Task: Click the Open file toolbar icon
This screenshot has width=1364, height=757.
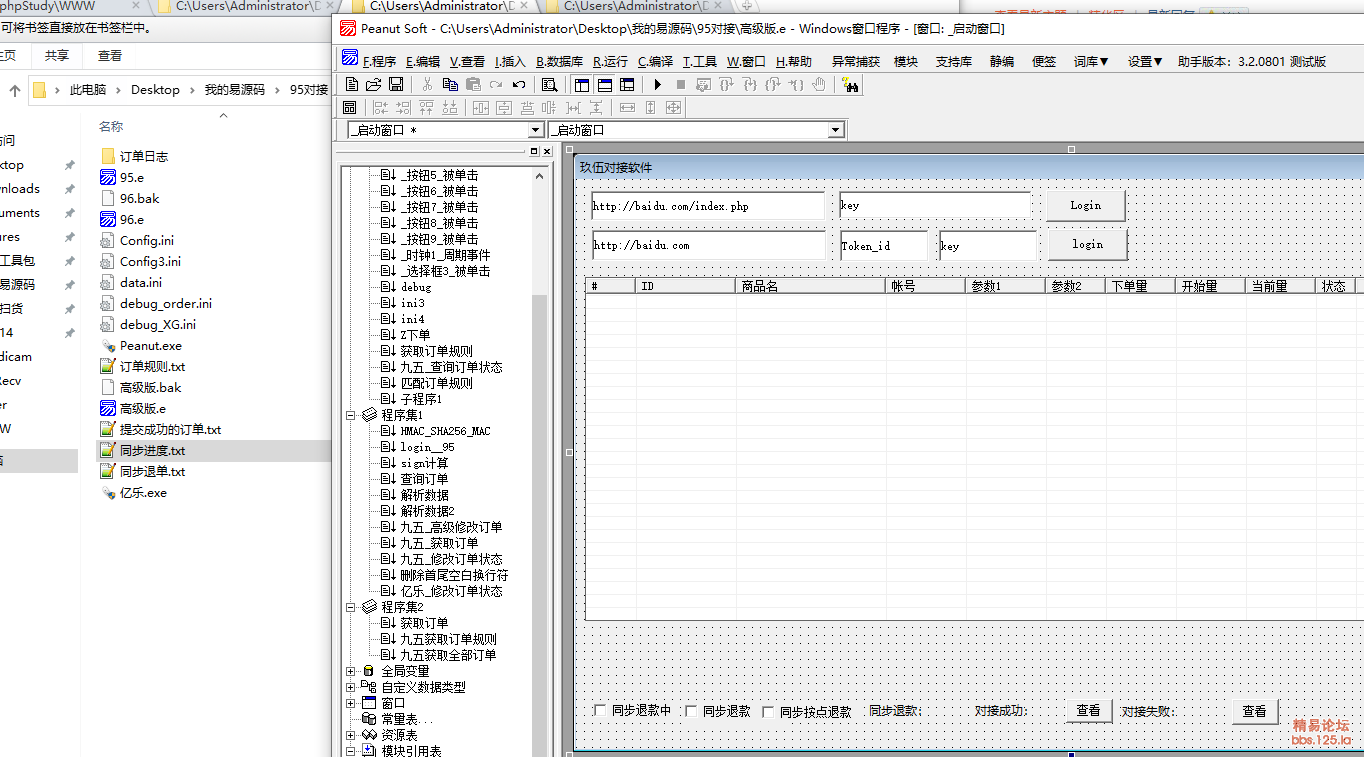Action: [x=373, y=85]
